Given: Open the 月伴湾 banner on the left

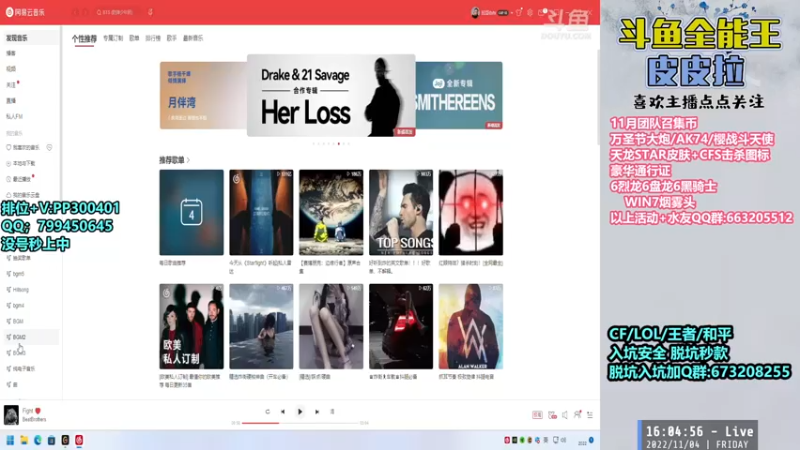Looking at the screenshot, I should [203, 95].
